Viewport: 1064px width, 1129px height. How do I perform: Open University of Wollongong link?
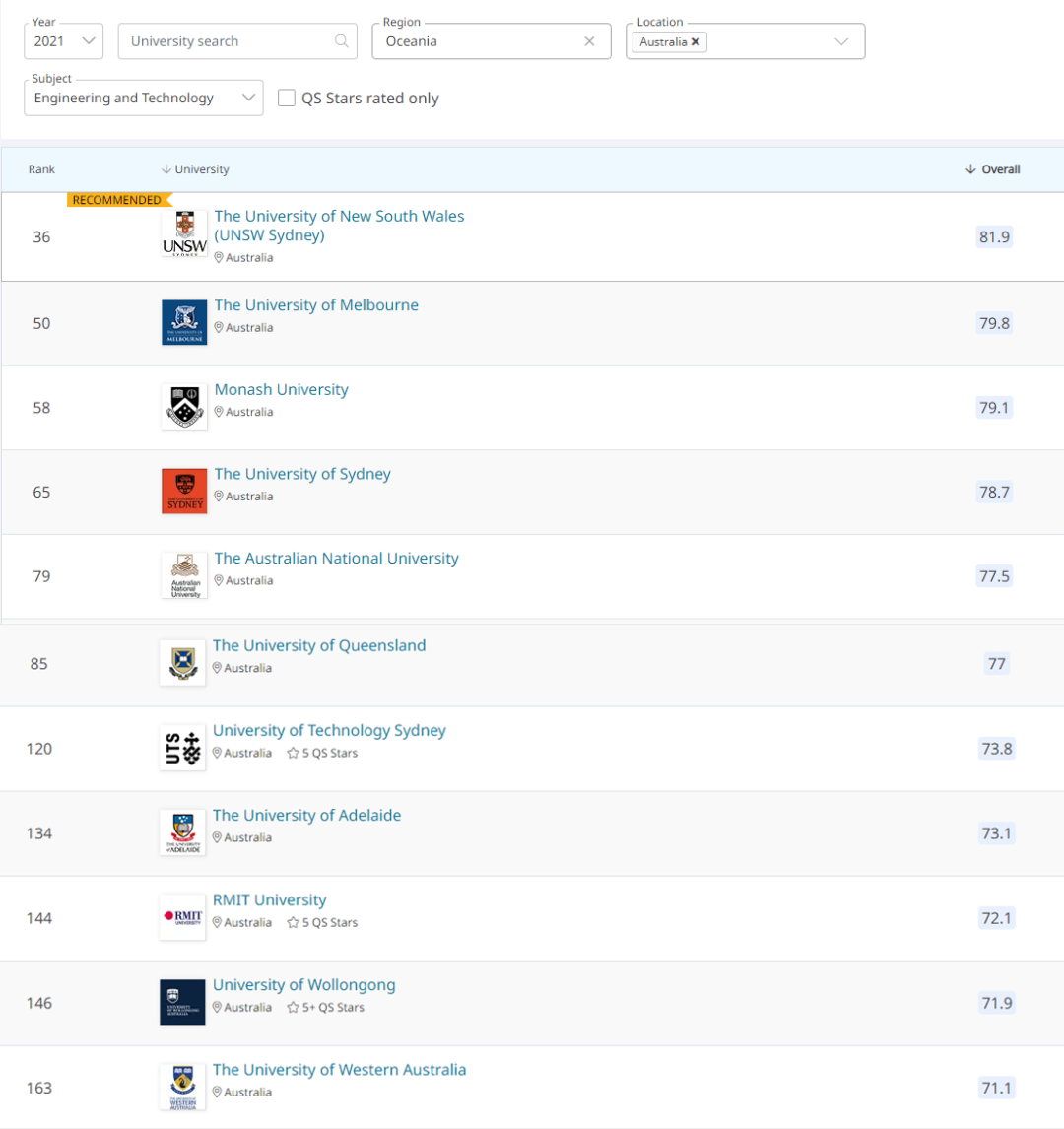303,984
